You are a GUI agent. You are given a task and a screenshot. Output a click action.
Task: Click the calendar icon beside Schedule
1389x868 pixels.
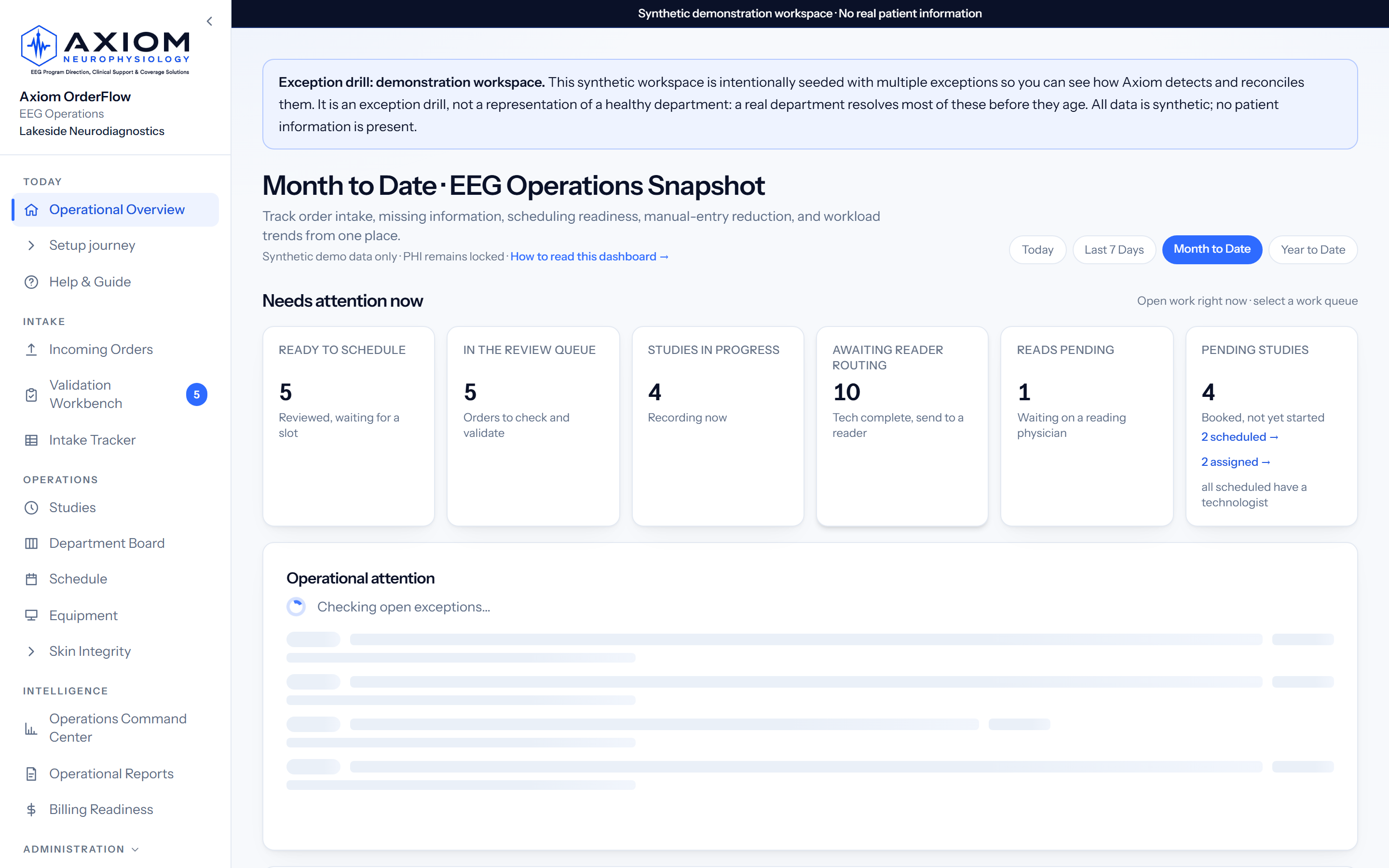[x=31, y=579]
